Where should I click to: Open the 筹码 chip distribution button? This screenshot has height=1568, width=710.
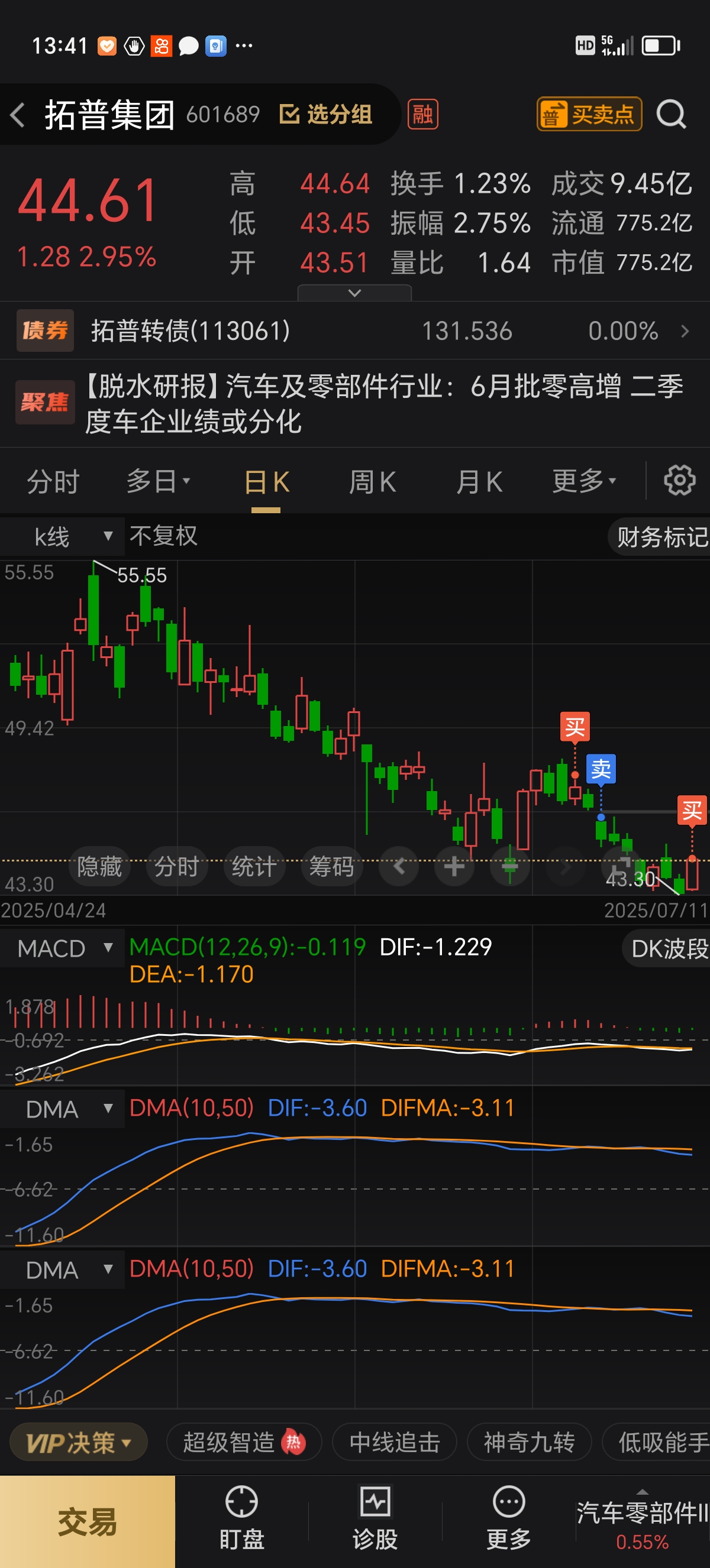(x=331, y=866)
